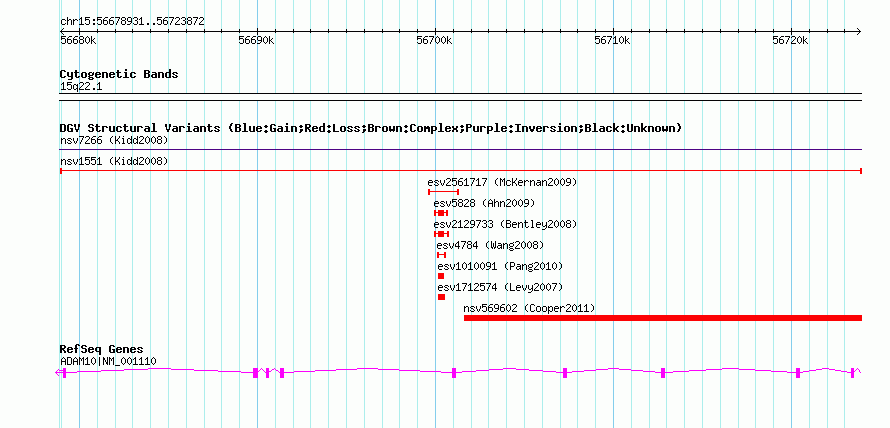890x428 pixels.
Task: Click the ADAM10 exon nearest 56700k
Action: [454, 373]
